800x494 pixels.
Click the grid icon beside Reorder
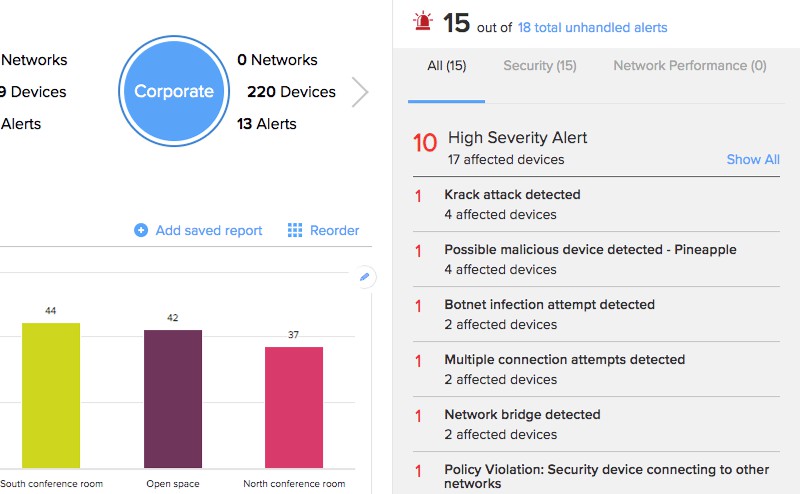[x=294, y=230]
